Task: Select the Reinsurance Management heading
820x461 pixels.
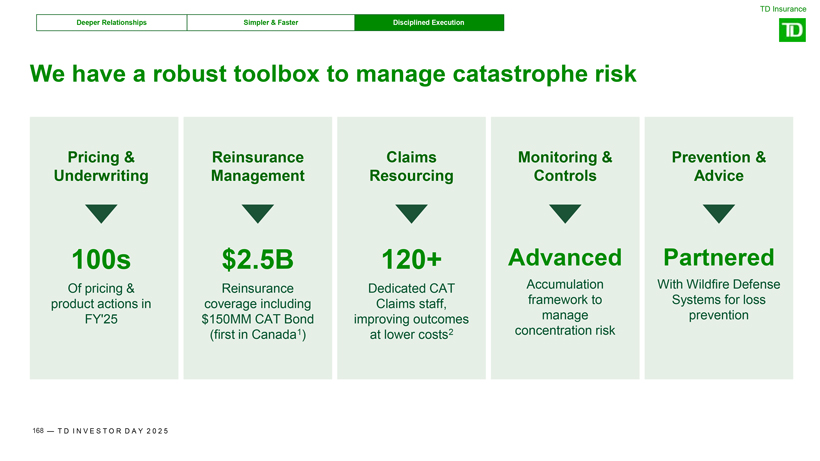Action: (257, 166)
